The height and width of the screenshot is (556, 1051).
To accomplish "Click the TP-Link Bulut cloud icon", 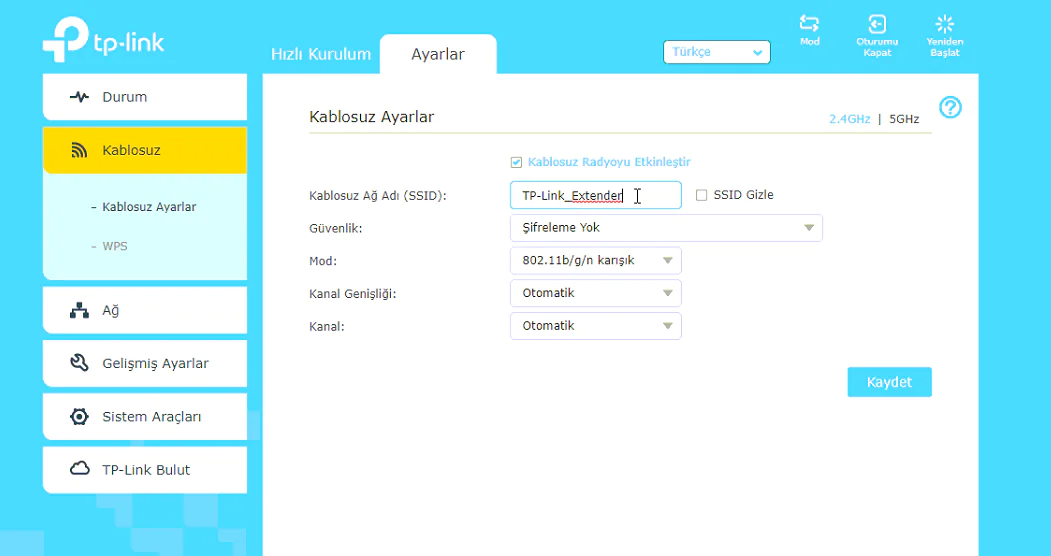I will pyautogui.click(x=79, y=469).
